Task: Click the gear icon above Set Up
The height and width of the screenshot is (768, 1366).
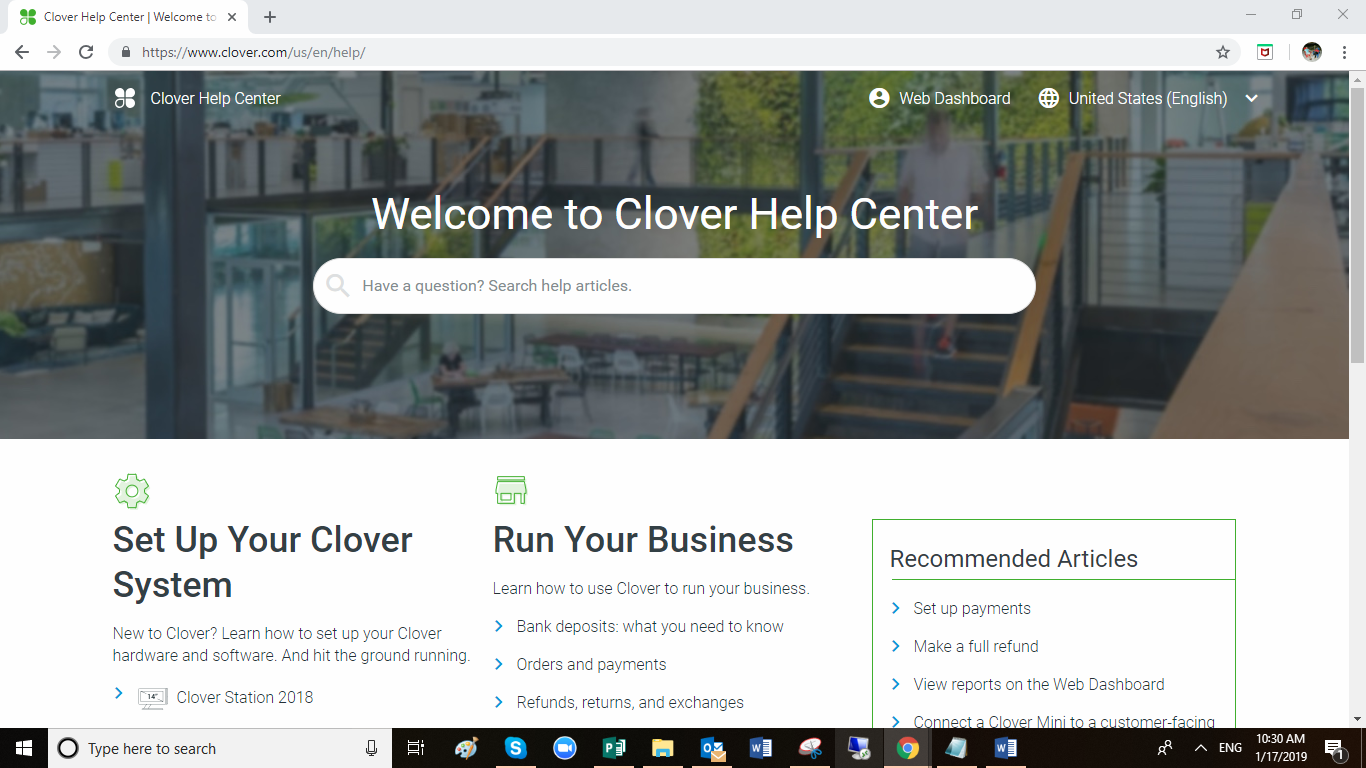Action: 132,491
